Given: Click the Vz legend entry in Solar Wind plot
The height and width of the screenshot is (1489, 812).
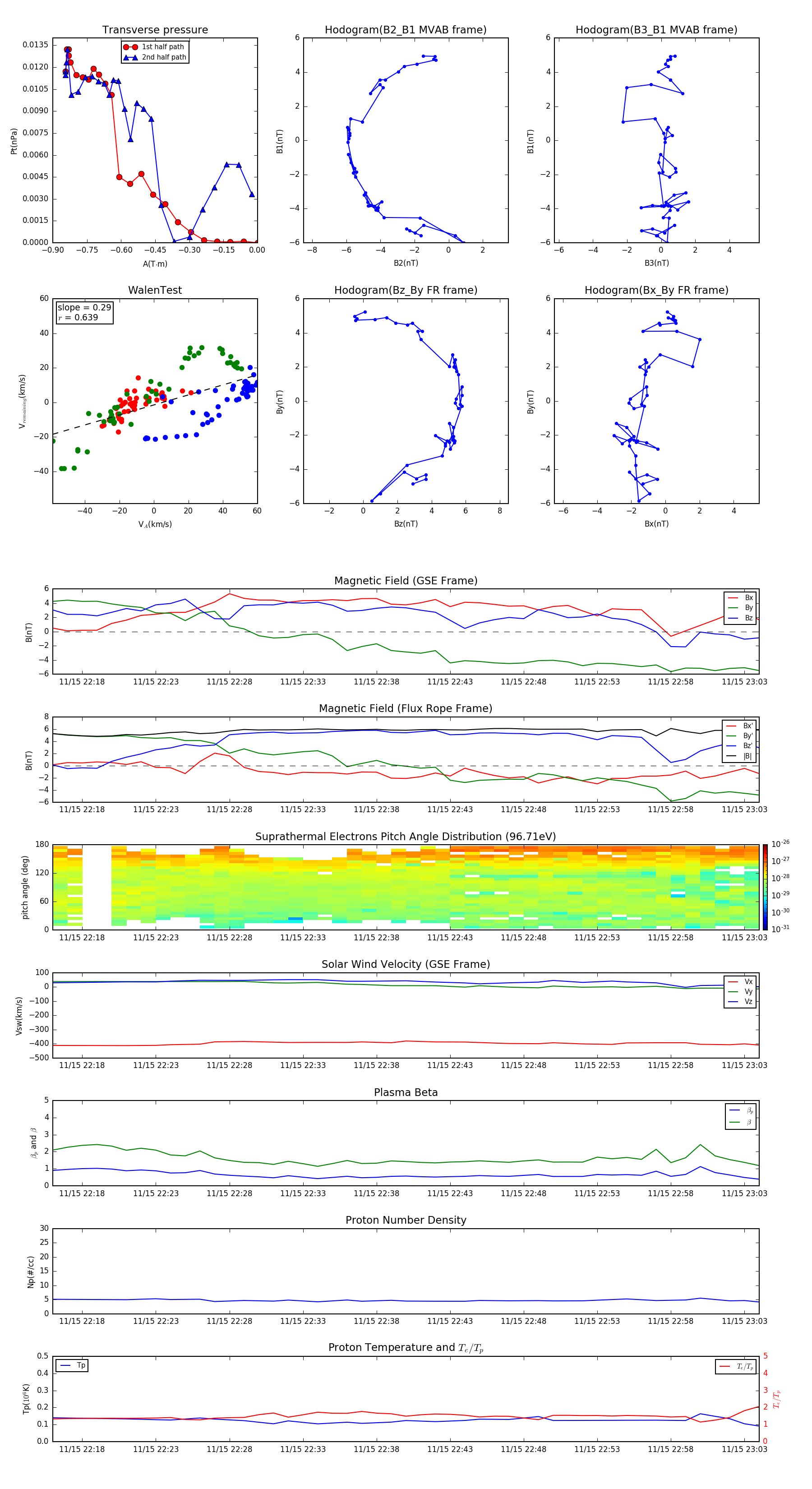Looking at the screenshot, I should click(740, 1002).
